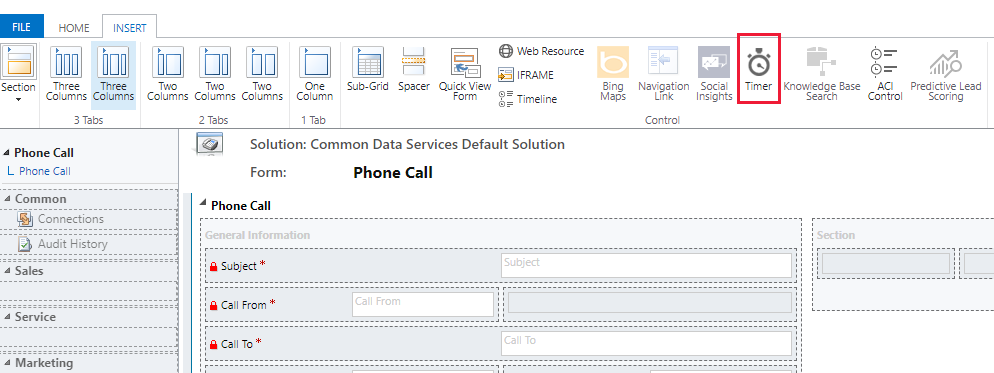
Task: Add the Timeline control
Action: [x=527, y=99]
